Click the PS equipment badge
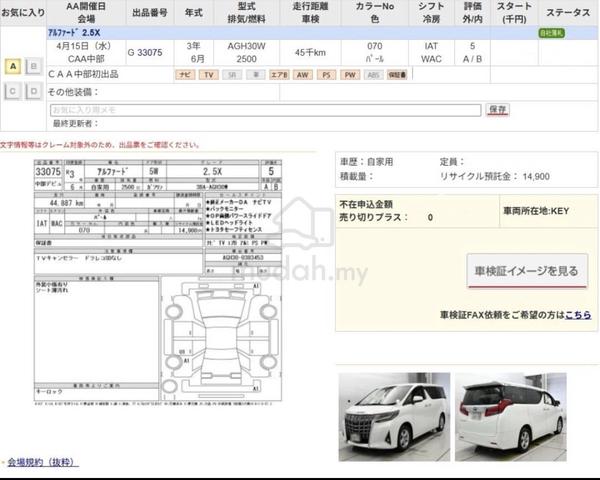The image size is (600, 480). click(x=326, y=75)
